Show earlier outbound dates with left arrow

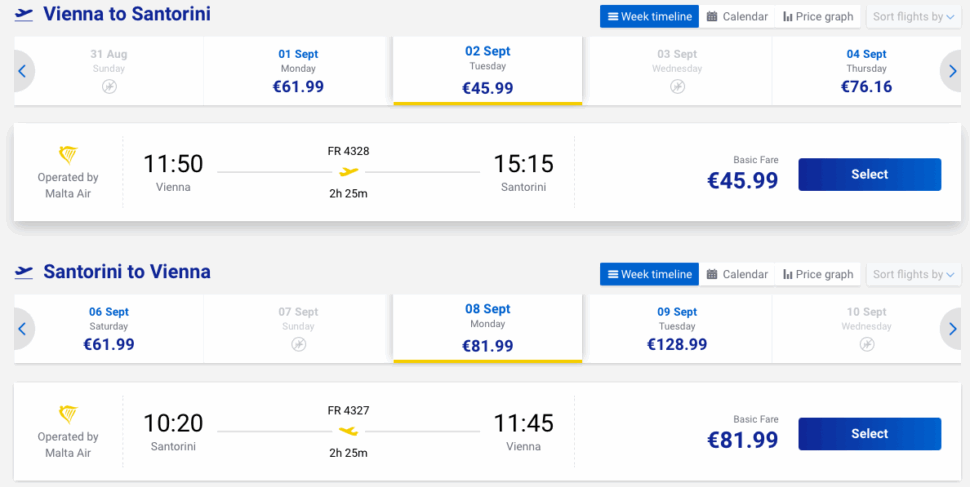coord(22,71)
